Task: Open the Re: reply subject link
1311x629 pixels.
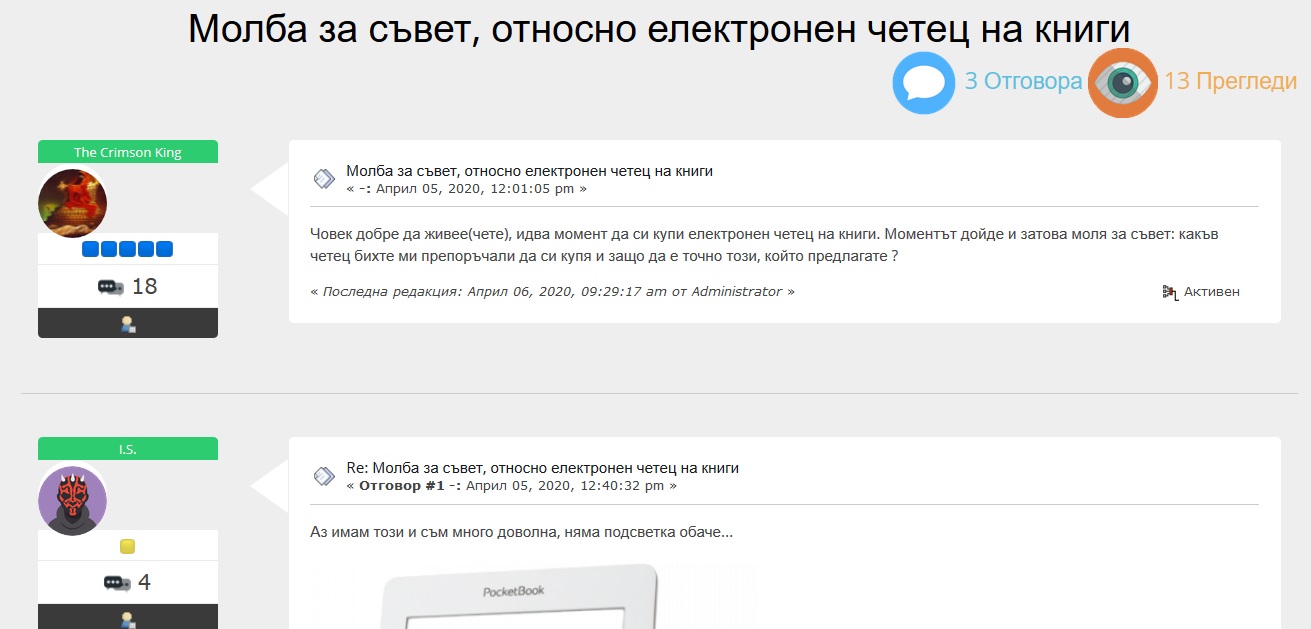Action: pyautogui.click(x=542, y=468)
